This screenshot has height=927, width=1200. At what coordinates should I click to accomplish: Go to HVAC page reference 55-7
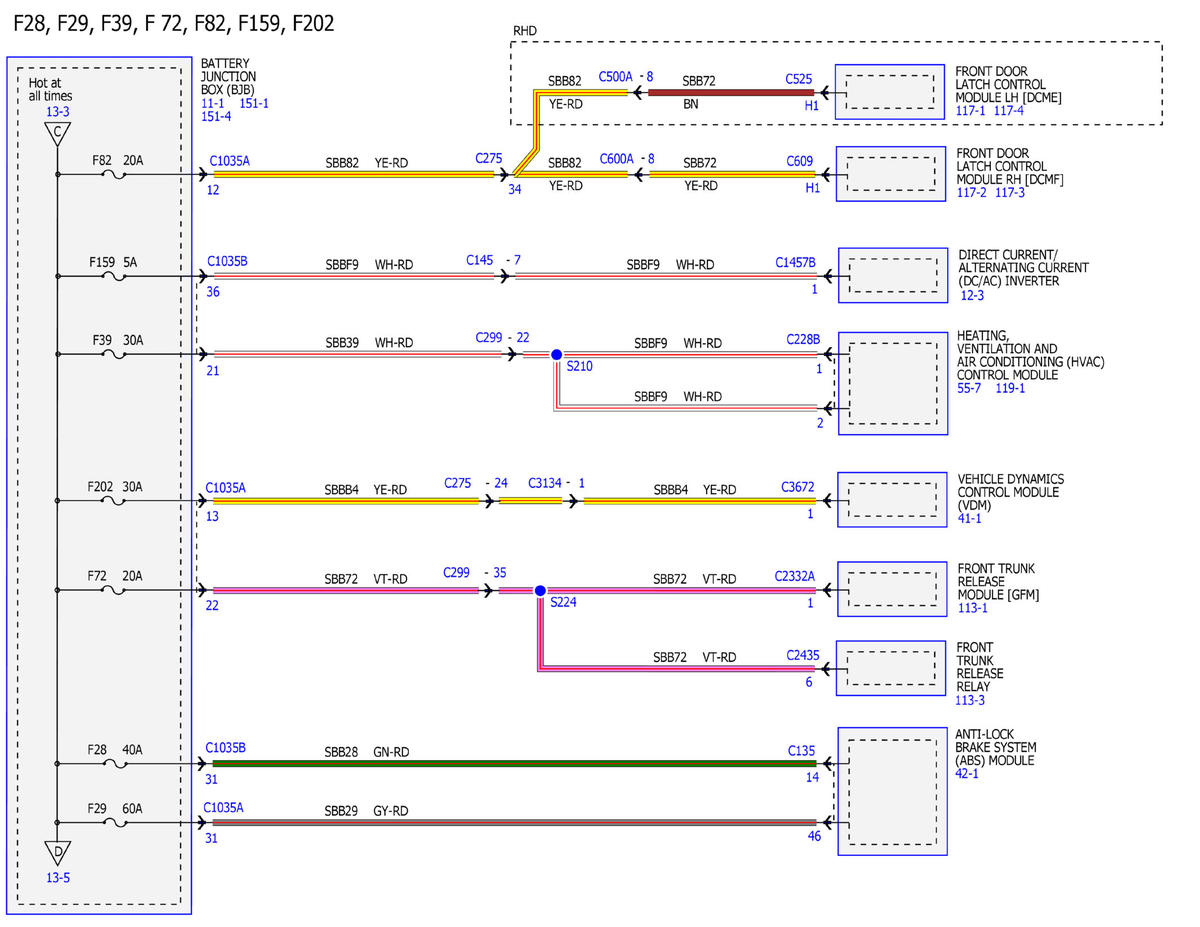point(970,388)
